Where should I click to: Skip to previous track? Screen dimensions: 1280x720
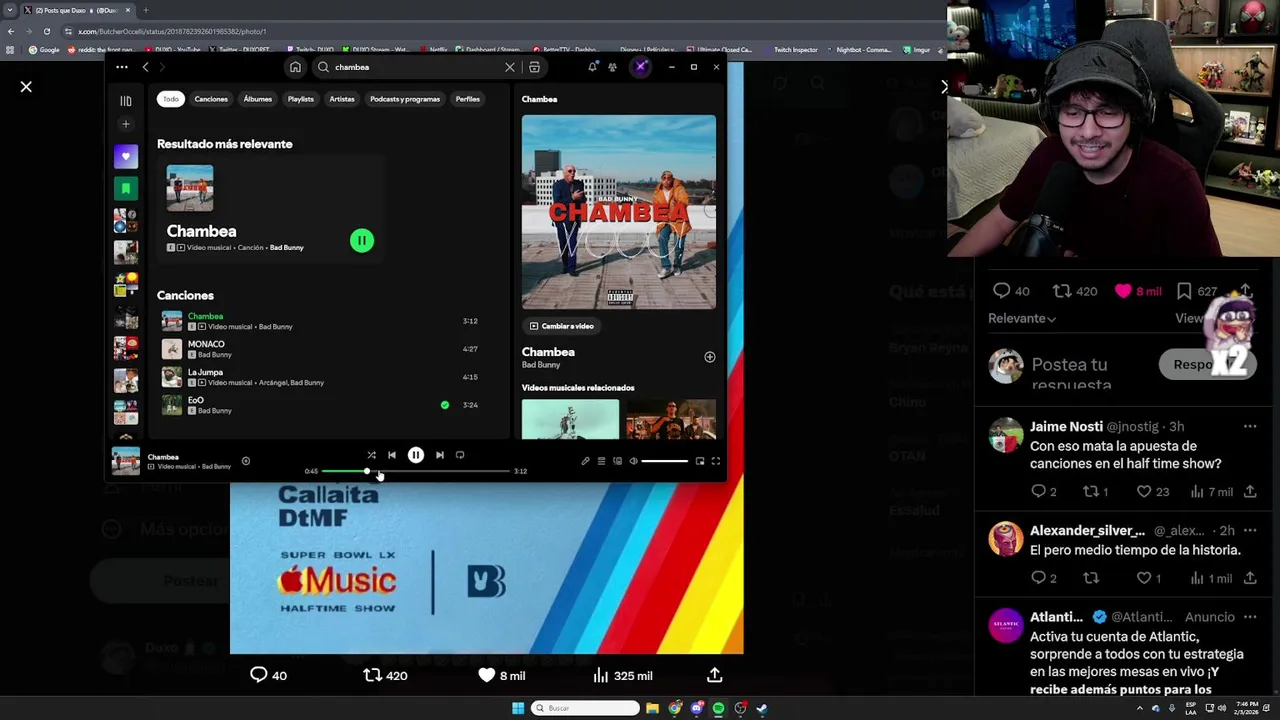[x=392, y=455]
